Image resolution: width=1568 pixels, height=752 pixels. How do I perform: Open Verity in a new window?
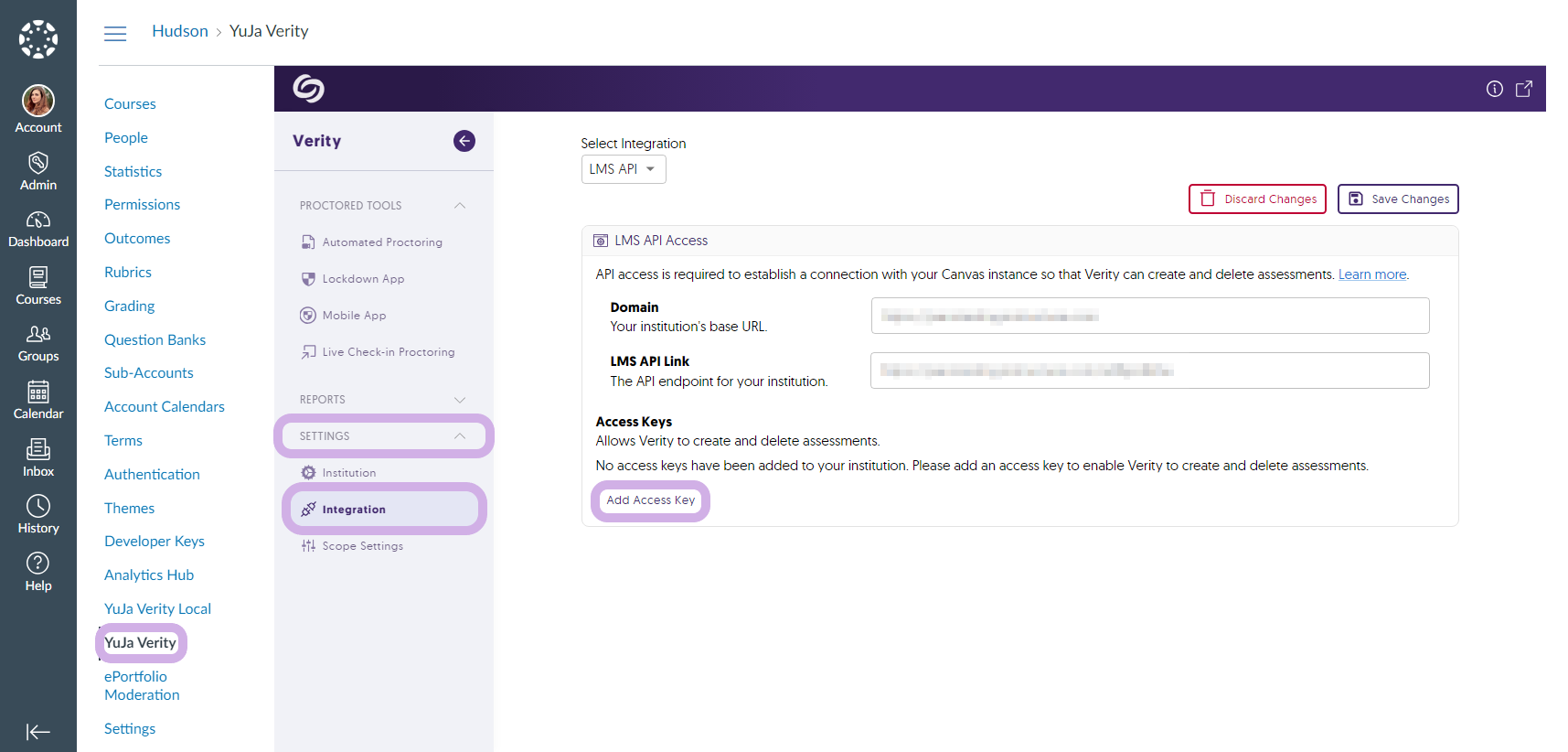(1524, 89)
